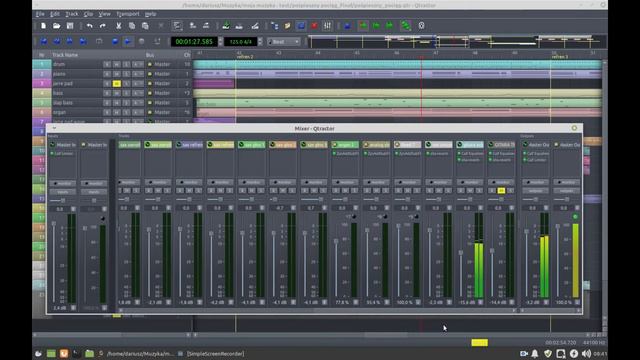The image size is (640, 360).
Task: Toggle the Loop transport icon
Action: point(99,41)
